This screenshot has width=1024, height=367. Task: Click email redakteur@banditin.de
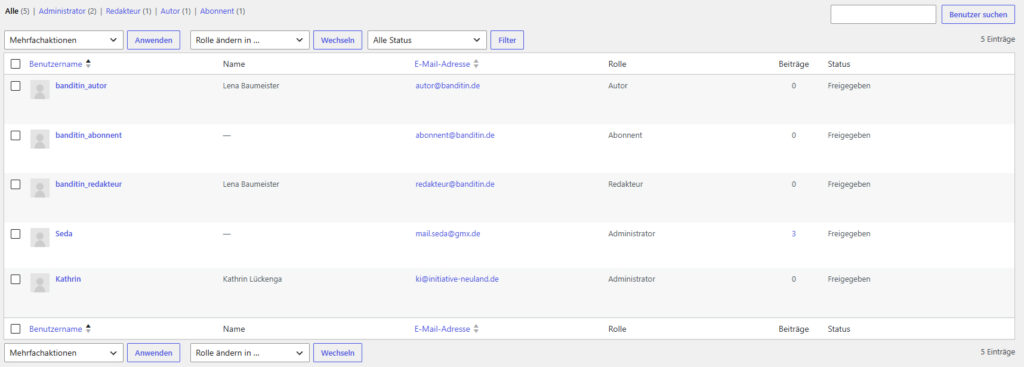pyautogui.click(x=455, y=184)
